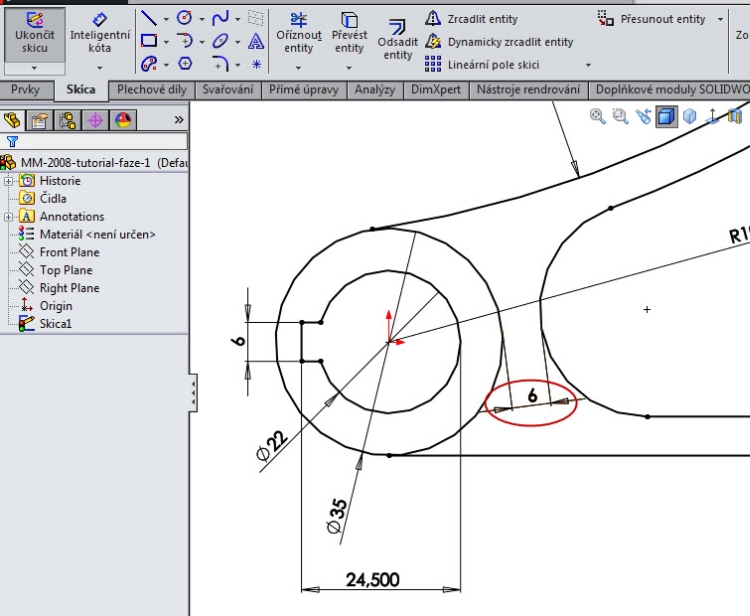Switch to the Analýzy tab

[375, 90]
